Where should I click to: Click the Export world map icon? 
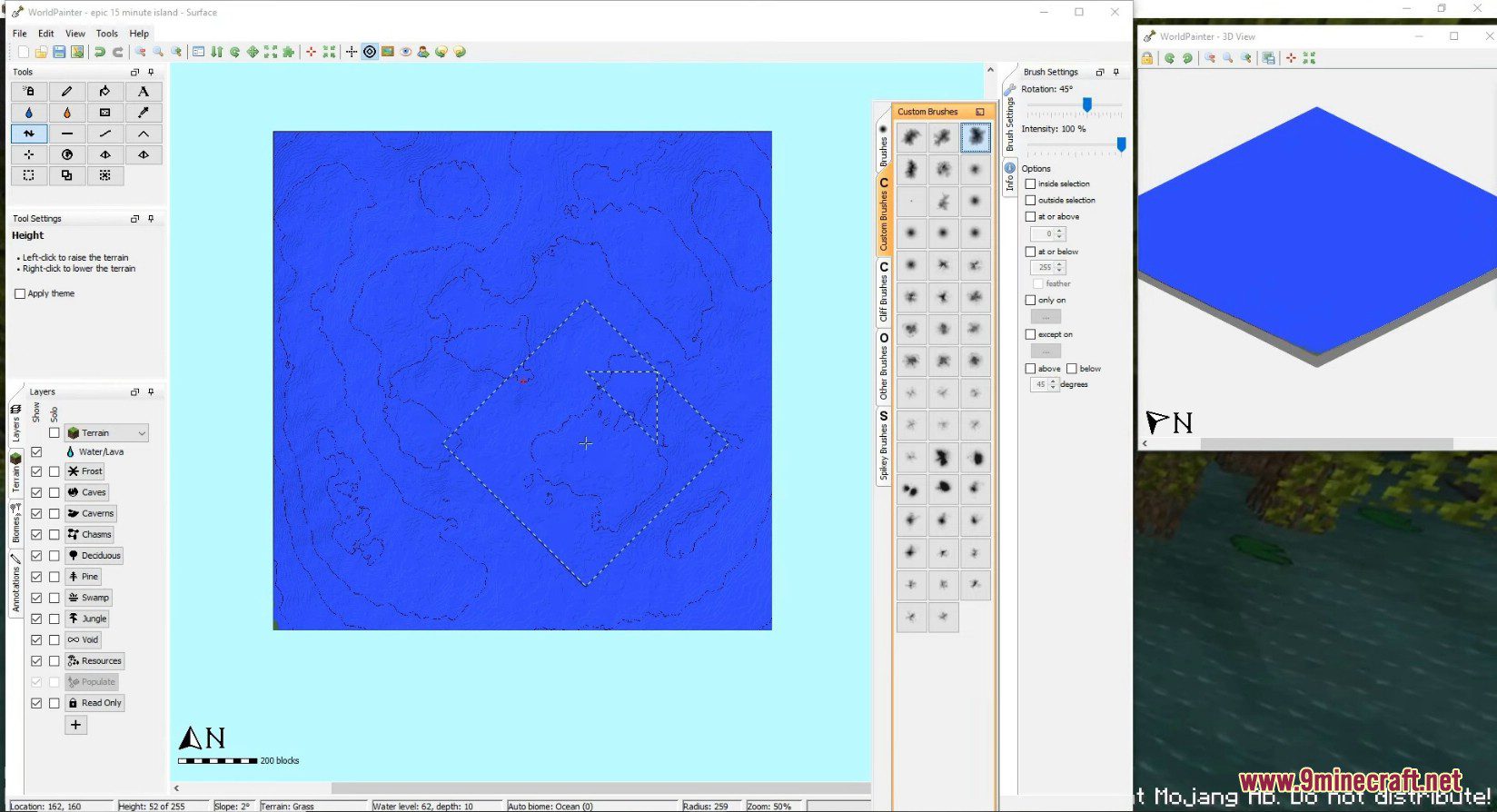pos(77,52)
